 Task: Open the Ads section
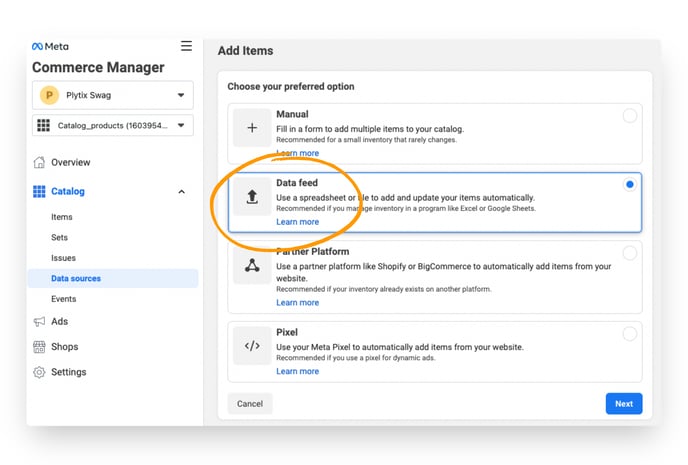click(60, 322)
